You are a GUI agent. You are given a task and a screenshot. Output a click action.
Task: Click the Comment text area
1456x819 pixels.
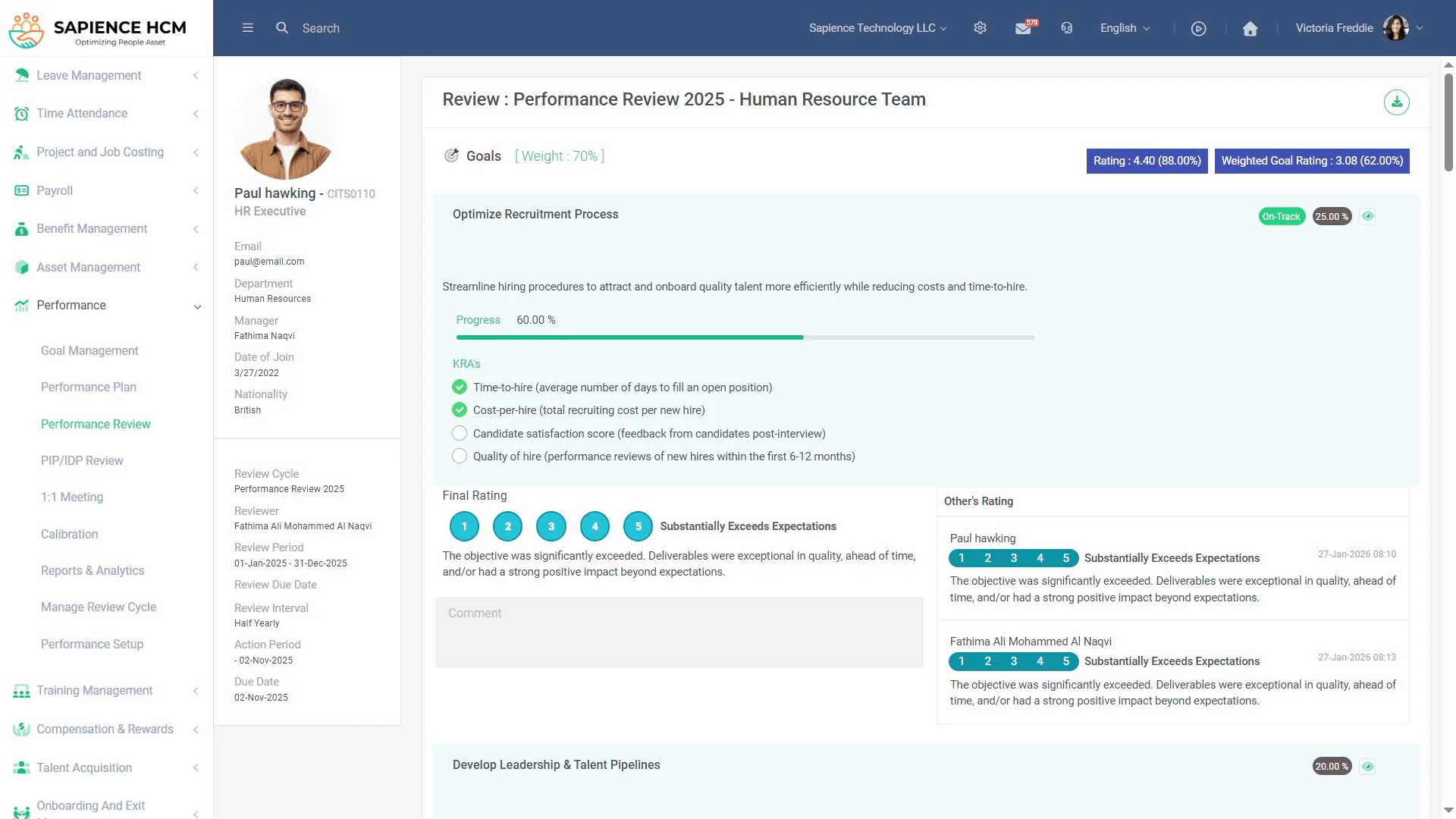[x=679, y=632]
